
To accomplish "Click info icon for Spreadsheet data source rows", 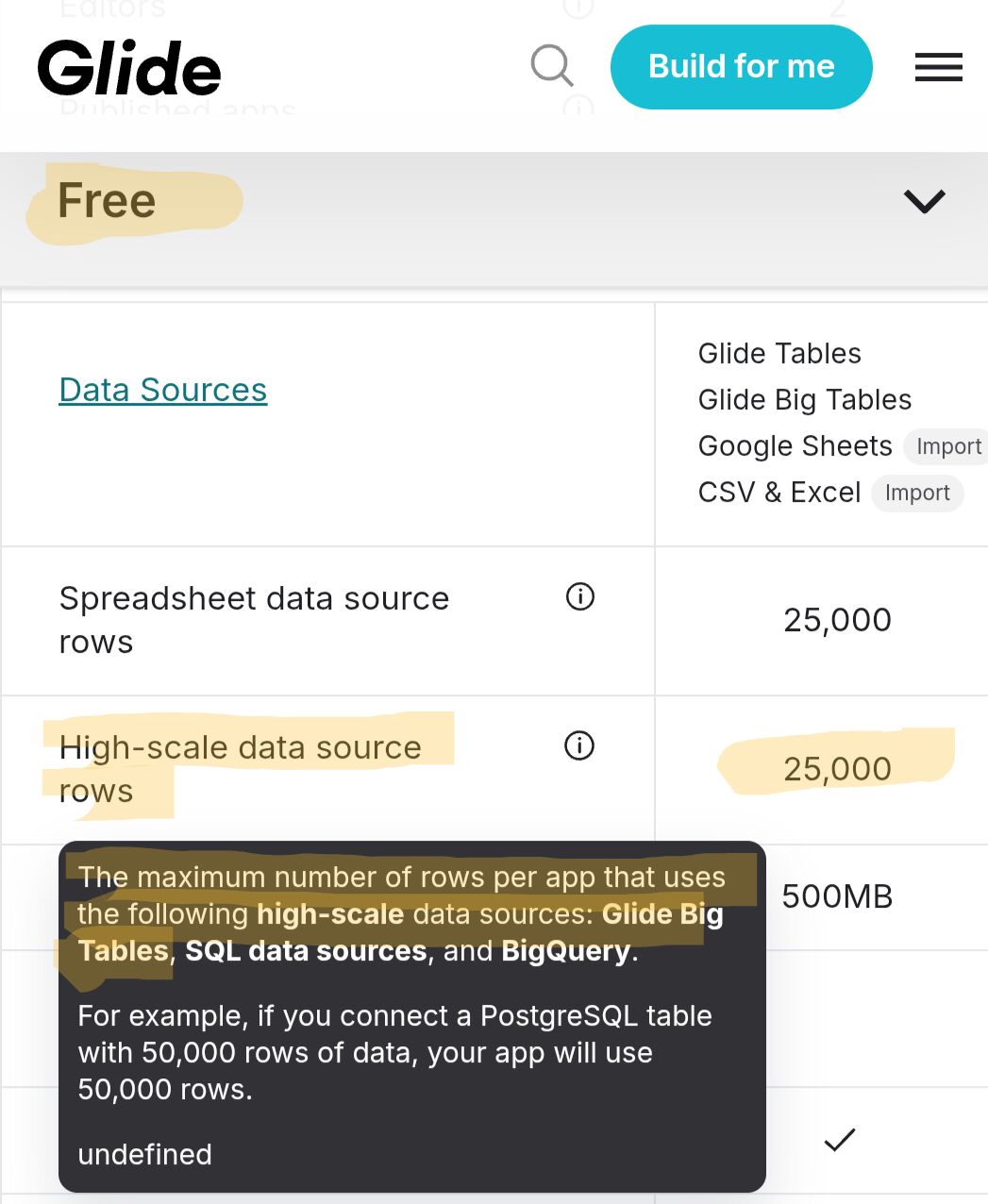I will pyautogui.click(x=580, y=596).
